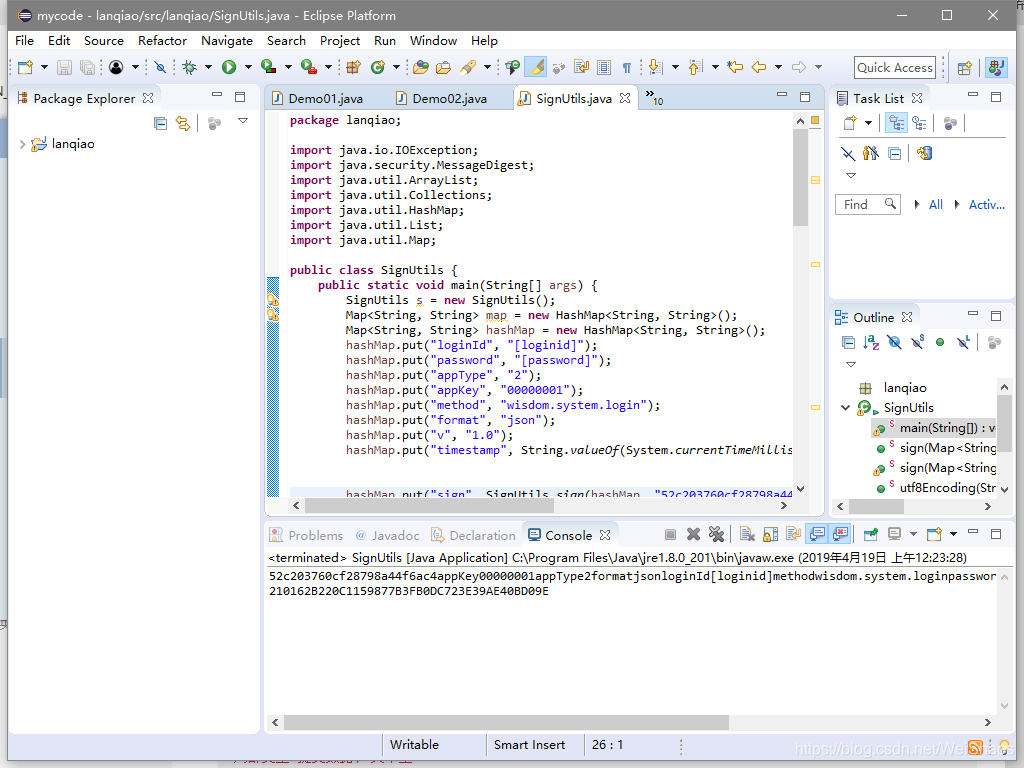This screenshot has height=768, width=1024.
Task: Open the Declaration tab
Action: click(473, 536)
